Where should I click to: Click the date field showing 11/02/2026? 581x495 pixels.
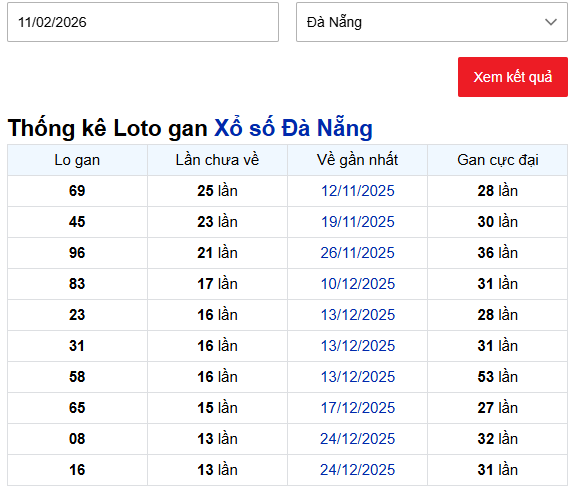click(x=143, y=22)
